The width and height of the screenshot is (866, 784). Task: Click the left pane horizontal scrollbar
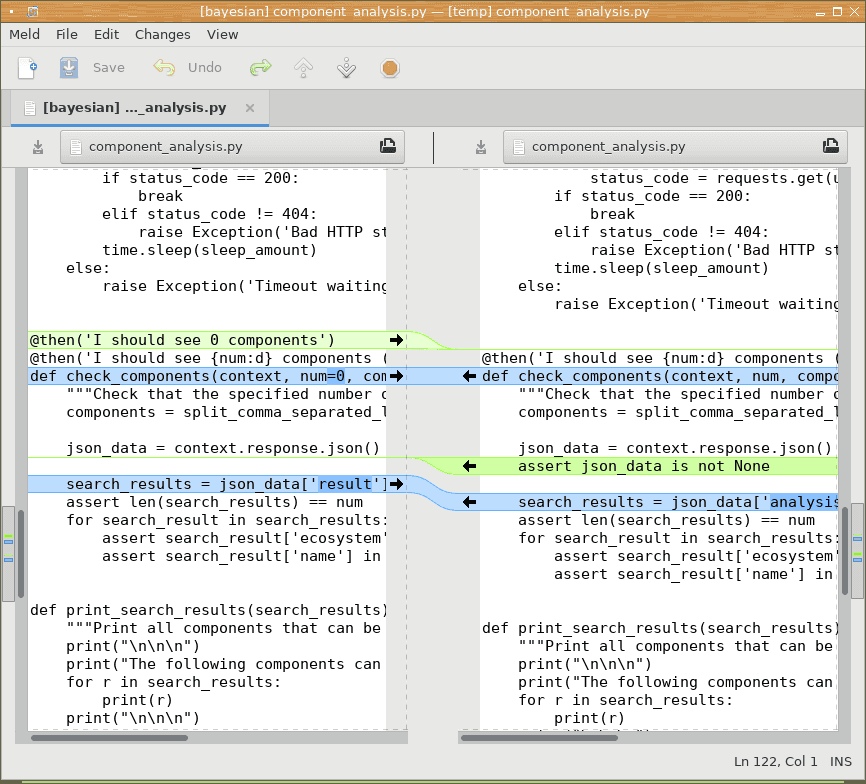[x=110, y=738]
